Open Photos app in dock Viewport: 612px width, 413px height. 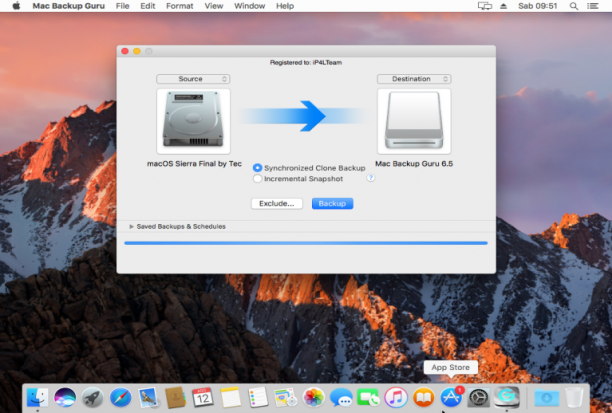(x=313, y=397)
